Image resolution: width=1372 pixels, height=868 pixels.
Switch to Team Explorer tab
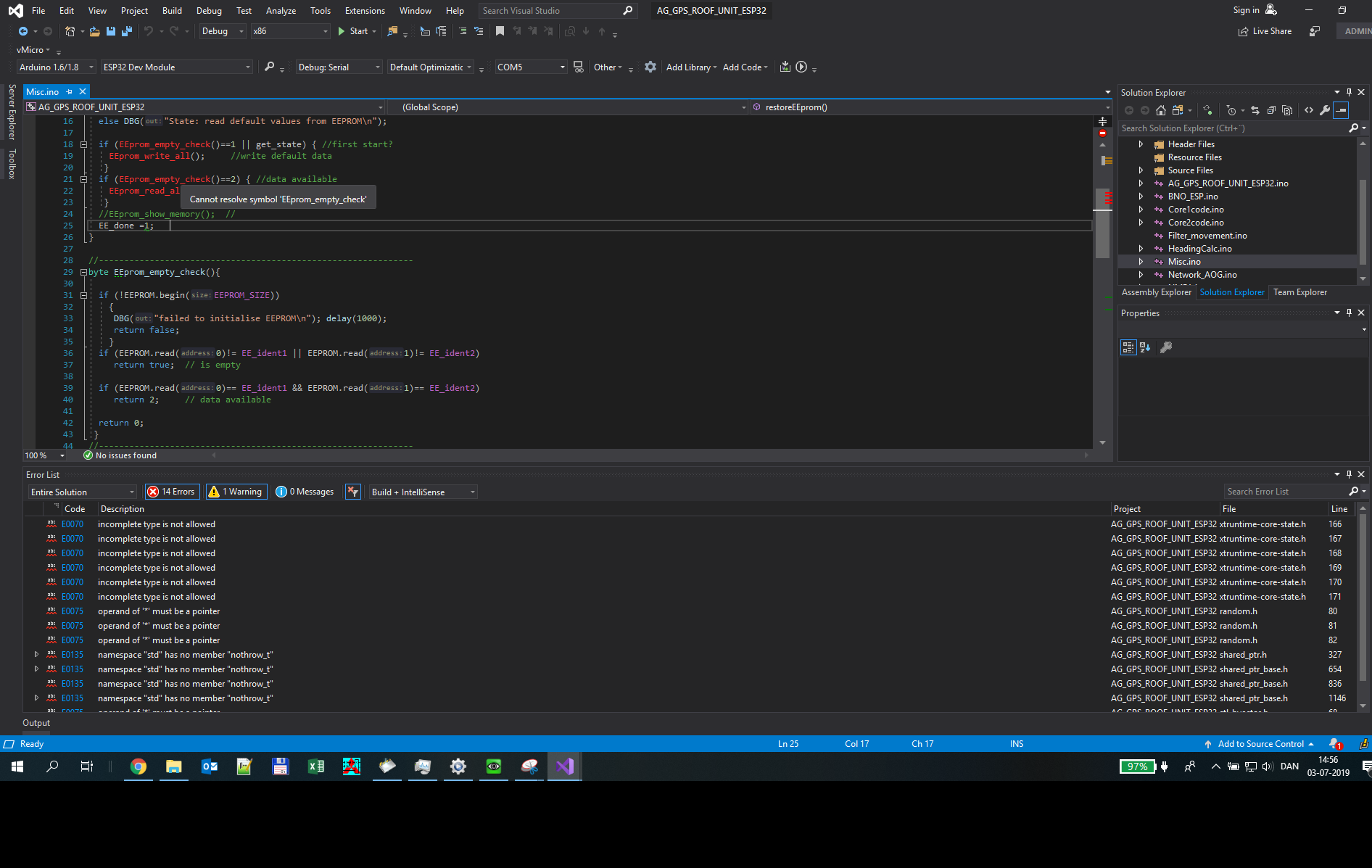[1300, 292]
